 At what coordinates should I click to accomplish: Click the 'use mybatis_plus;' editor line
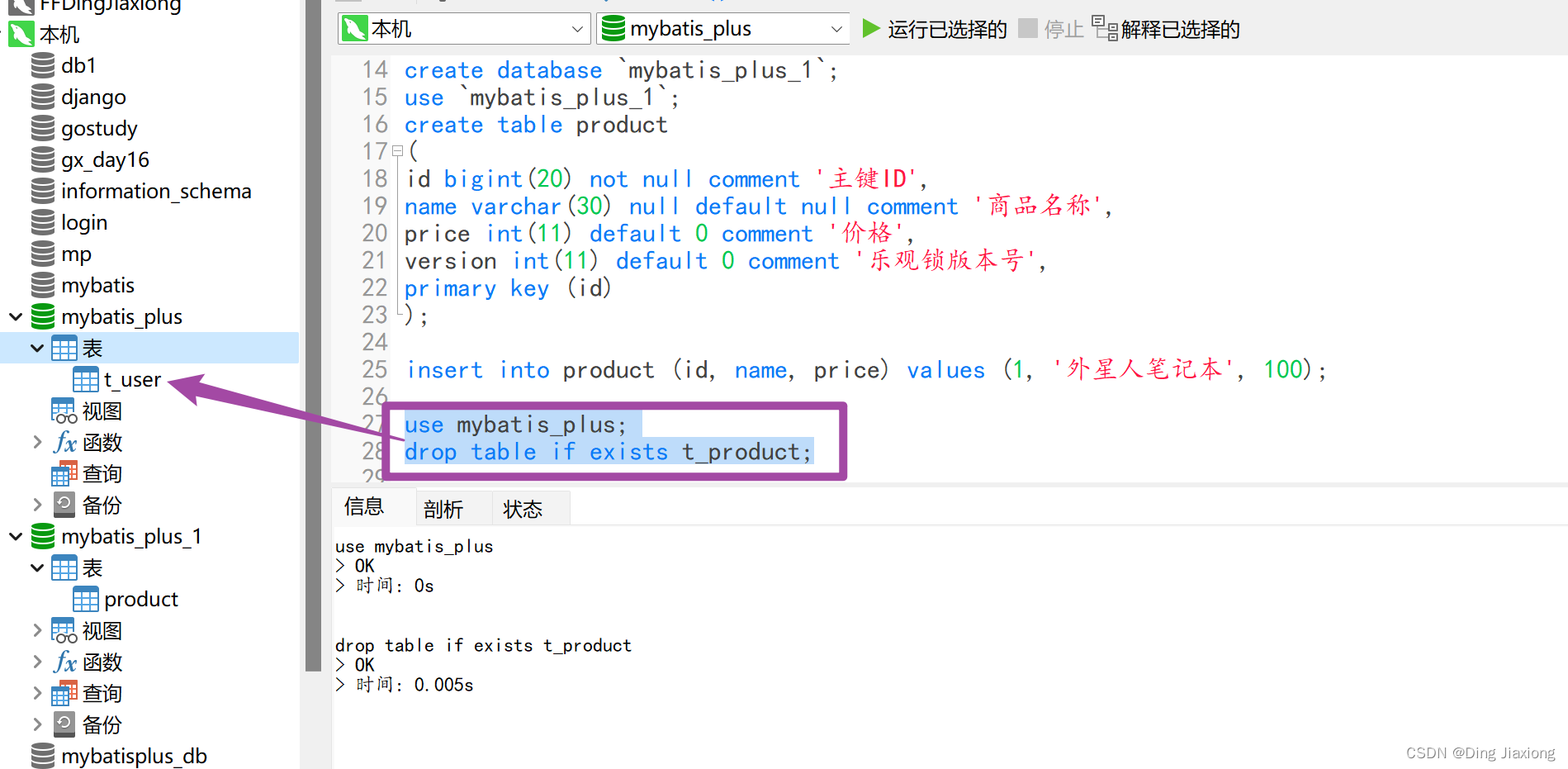click(515, 425)
